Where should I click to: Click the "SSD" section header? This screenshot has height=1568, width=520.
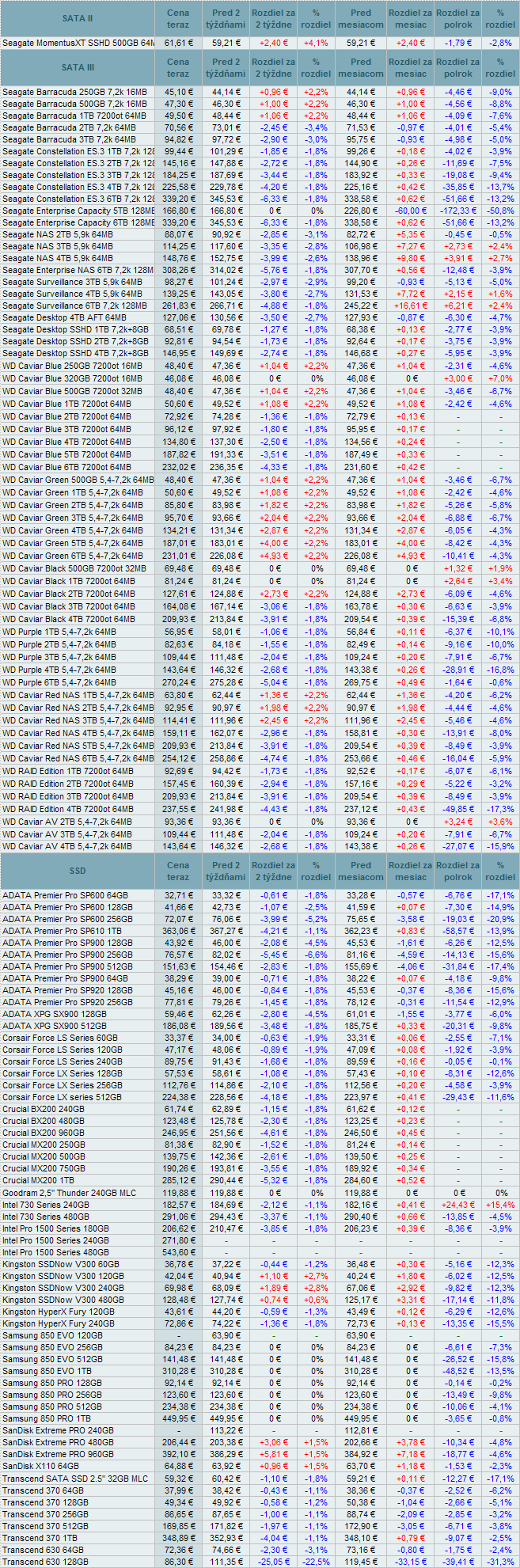tap(78, 871)
